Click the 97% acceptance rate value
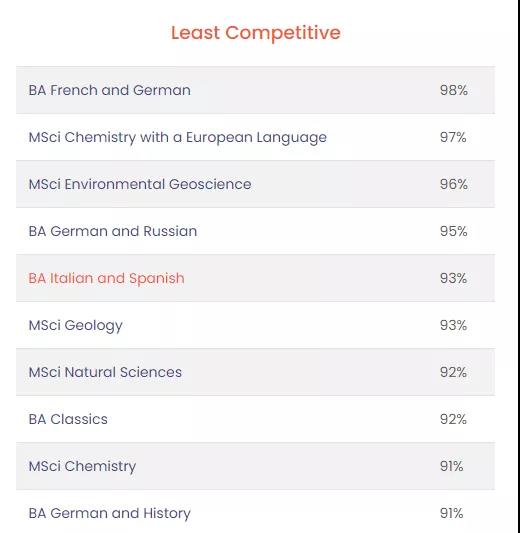The height and width of the screenshot is (533, 520). coord(453,137)
